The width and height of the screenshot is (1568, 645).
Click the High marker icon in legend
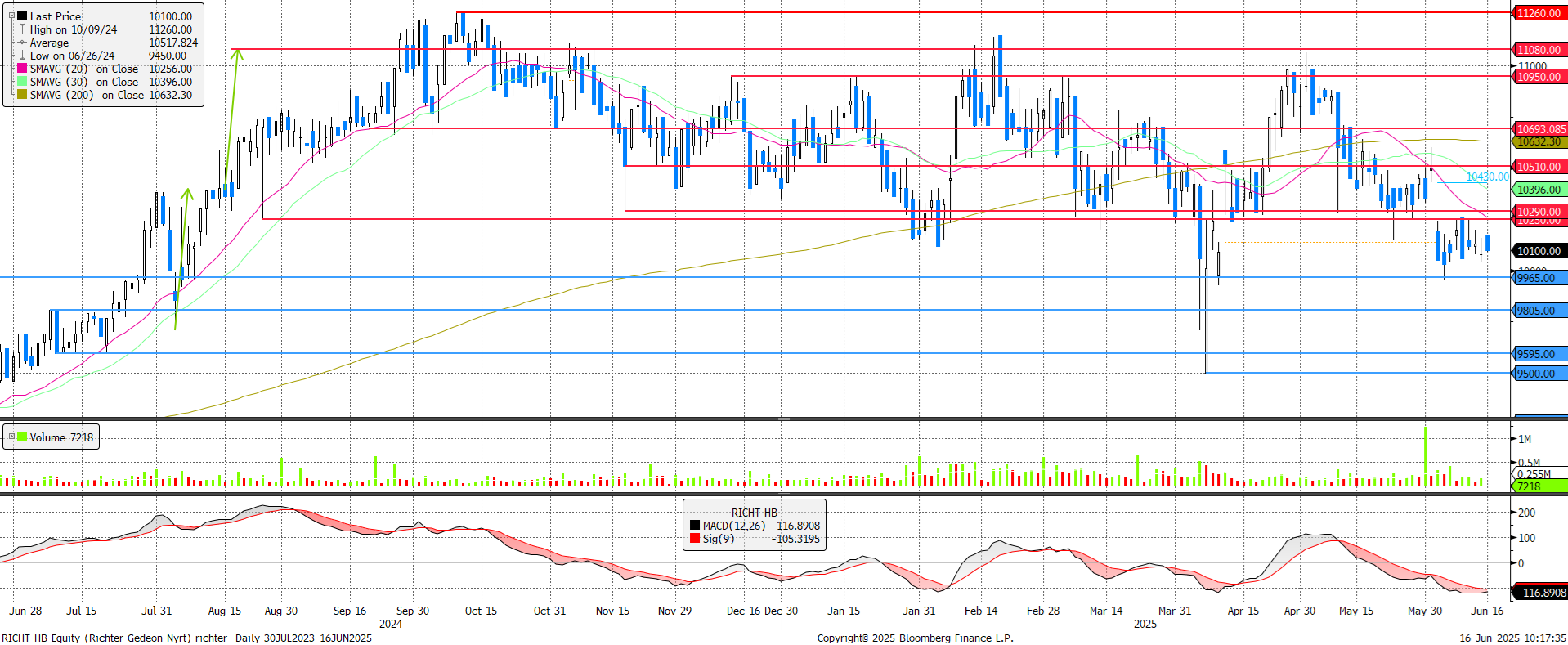point(23,29)
